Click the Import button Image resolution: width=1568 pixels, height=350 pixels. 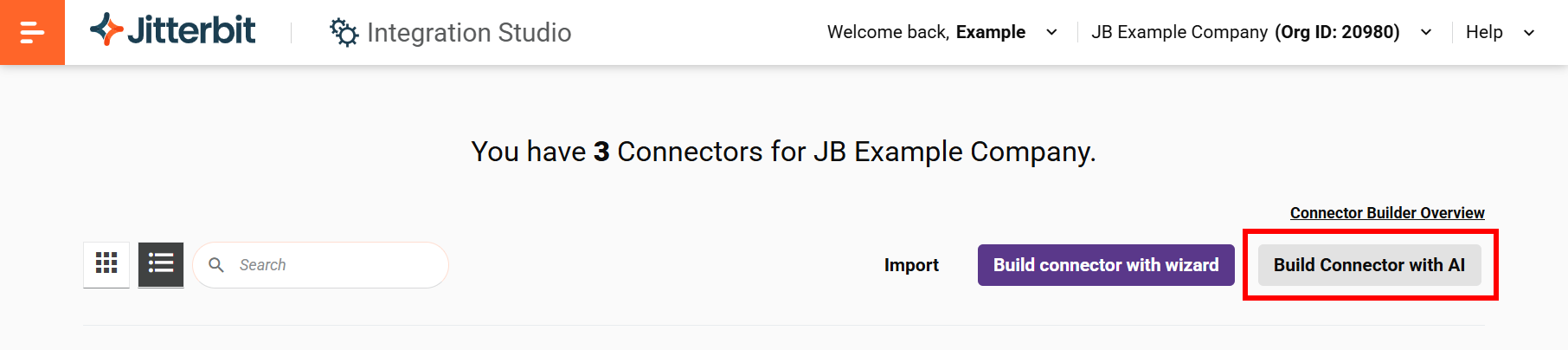pos(911,265)
